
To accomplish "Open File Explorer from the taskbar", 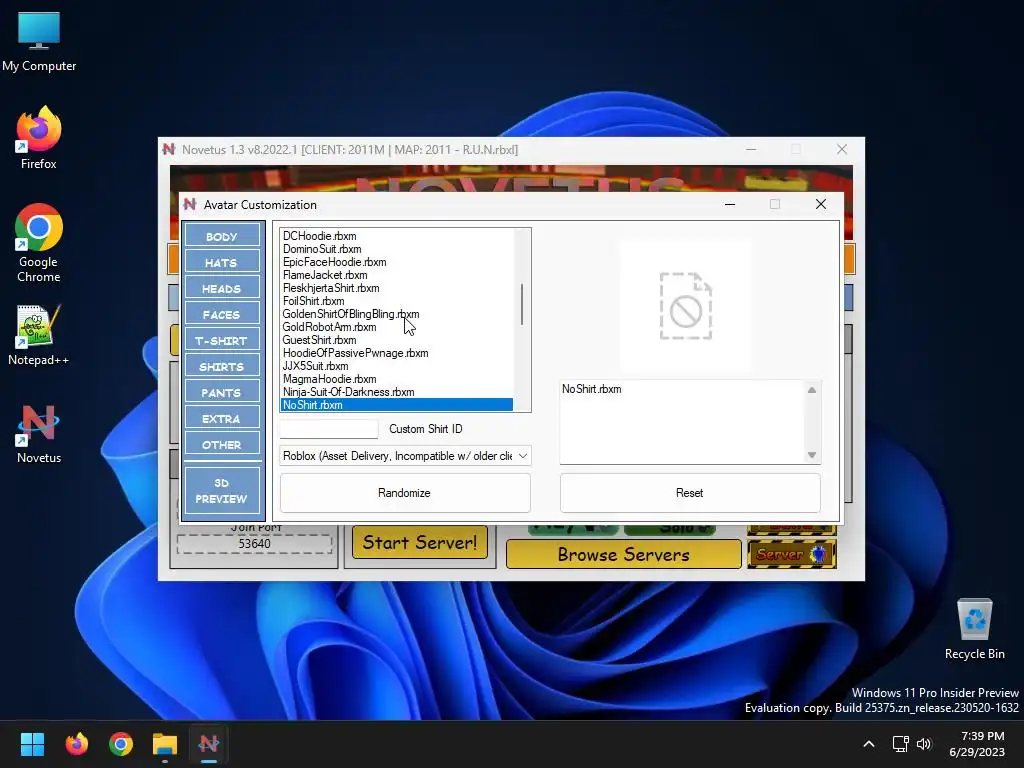I will pyautogui.click(x=165, y=744).
